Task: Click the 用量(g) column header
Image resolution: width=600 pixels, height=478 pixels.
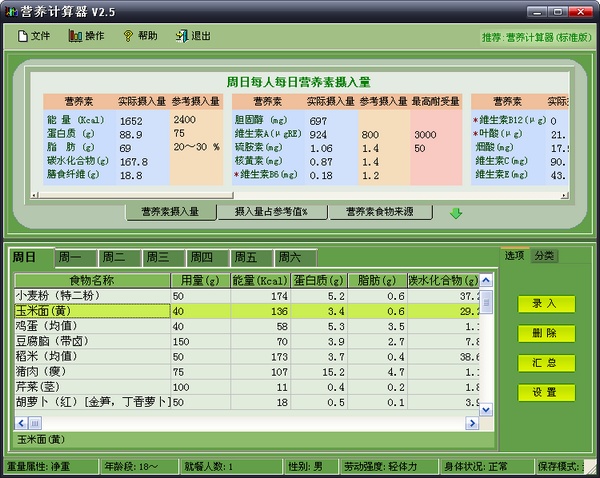Action: [201, 281]
